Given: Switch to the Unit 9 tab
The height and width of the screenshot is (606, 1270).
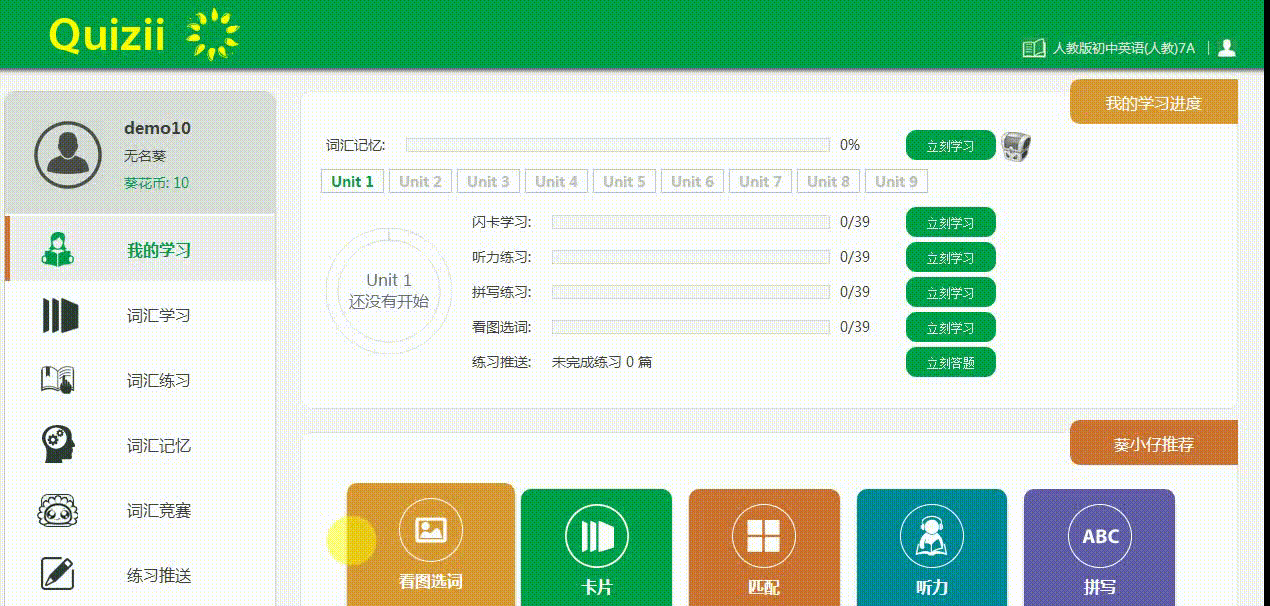Looking at the screenshot, I should (x=896, y=181).
